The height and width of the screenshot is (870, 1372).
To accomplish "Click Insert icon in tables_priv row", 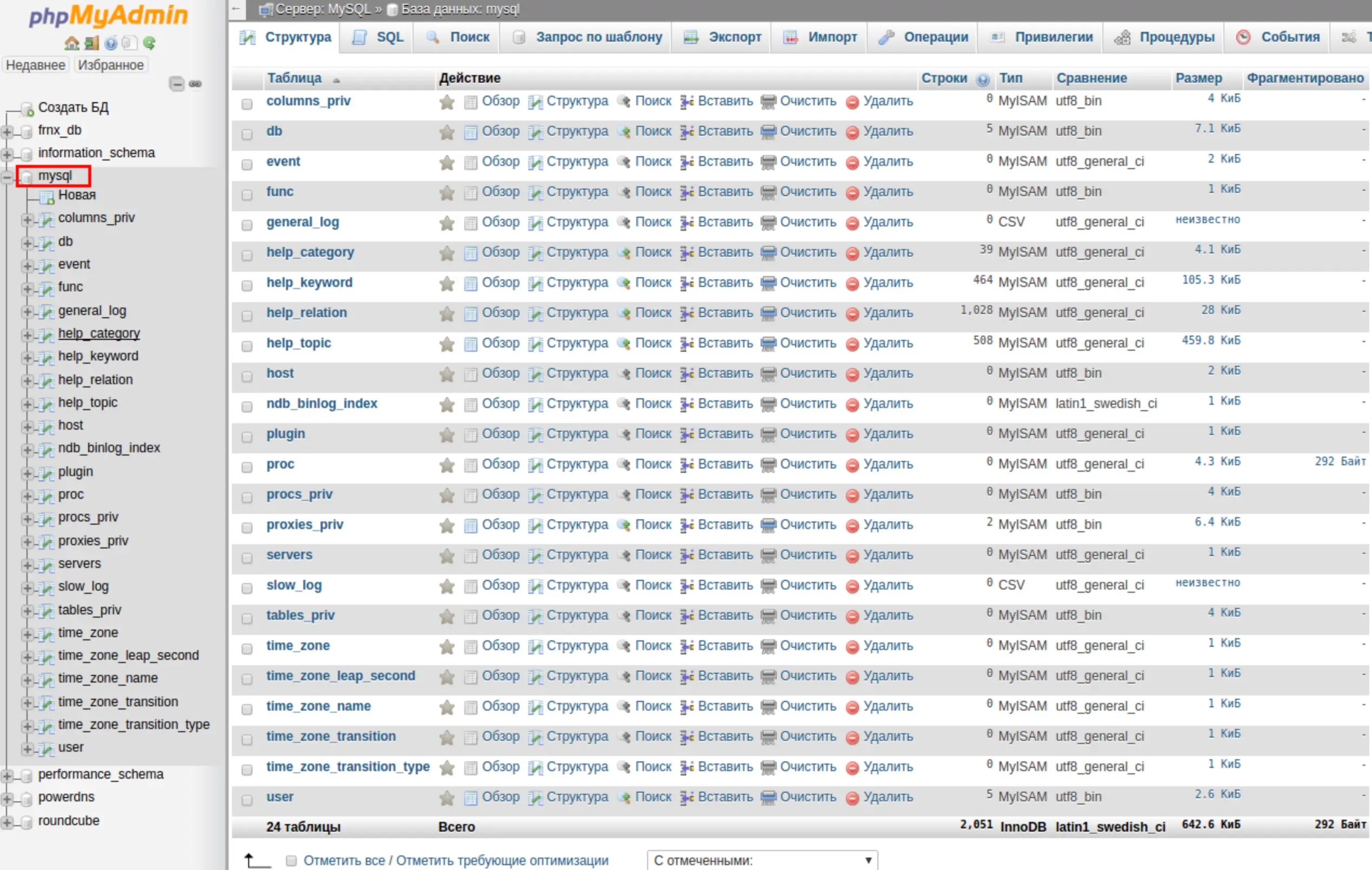I will 687,617.
